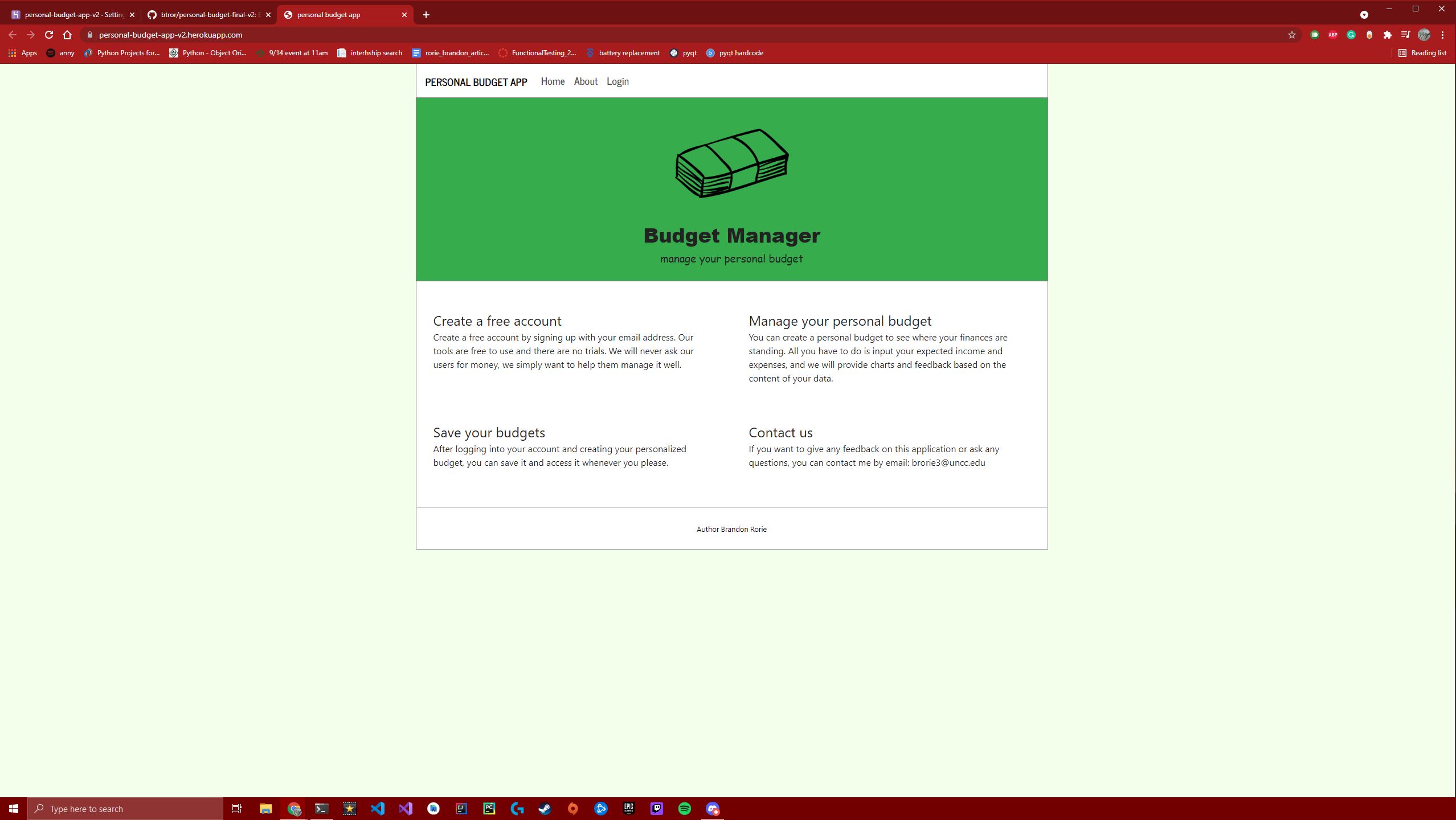Open Chrome's three-dot menu

tap(1442, 35)
